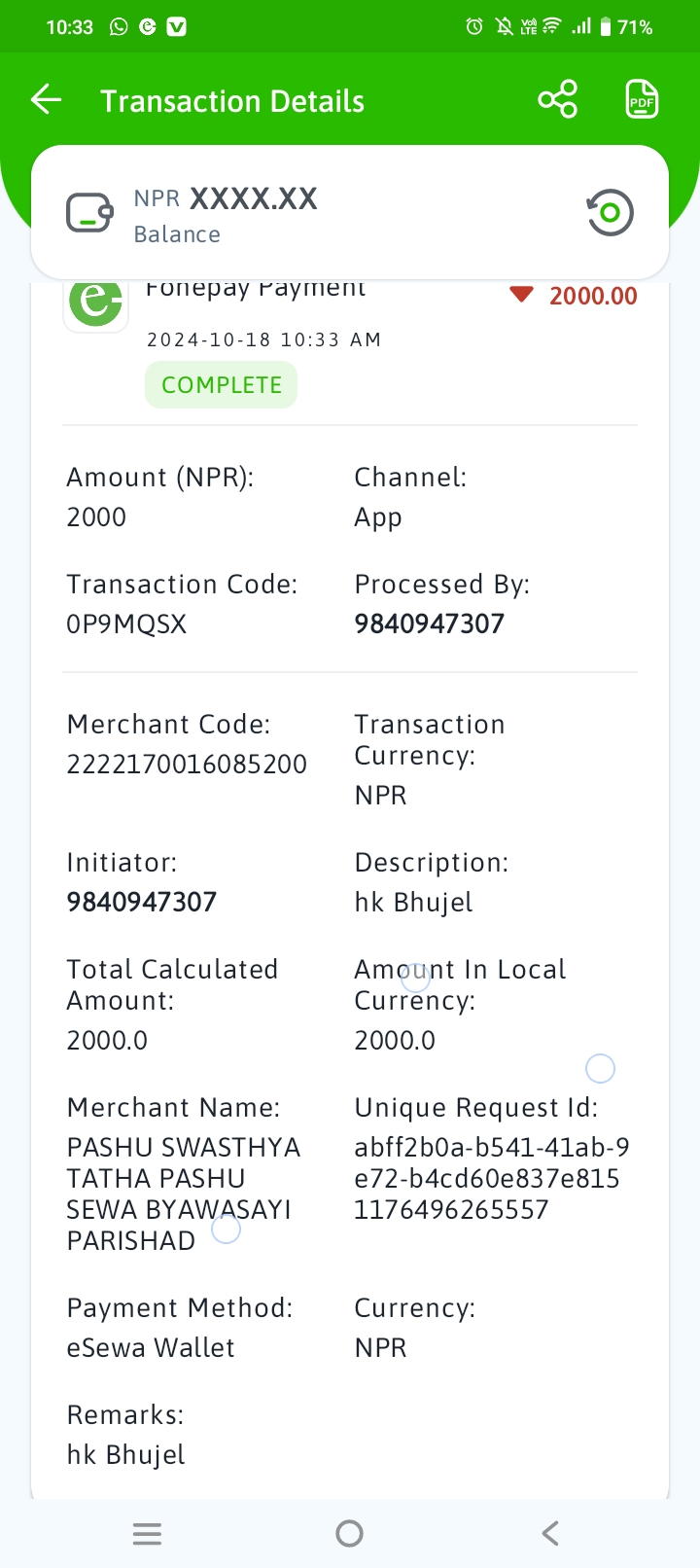The image size is (700, 1568).
Task: Download transaction as PDF
Action: (642, 99)
